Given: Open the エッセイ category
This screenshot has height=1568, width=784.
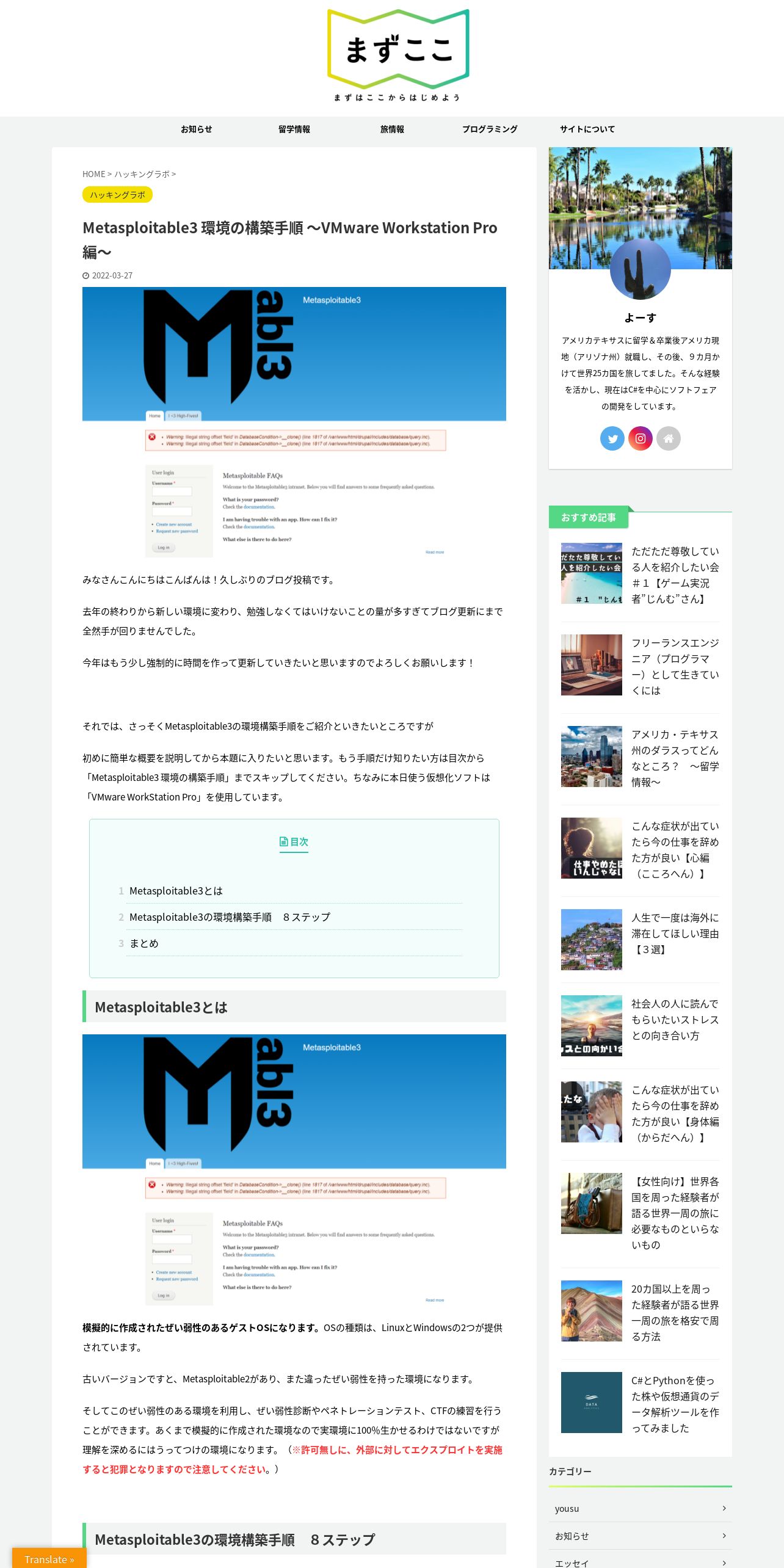Looking at the screenshot, I should pos(641,1559).
